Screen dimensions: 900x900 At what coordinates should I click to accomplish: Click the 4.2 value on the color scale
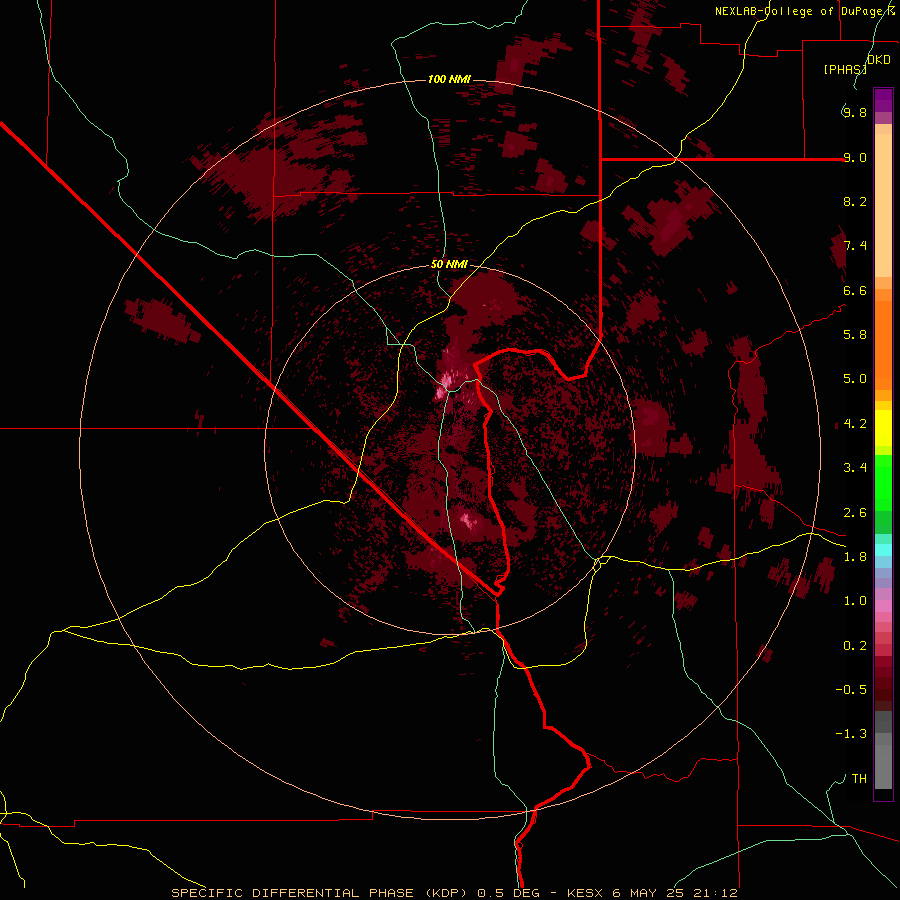click(855, 424)
